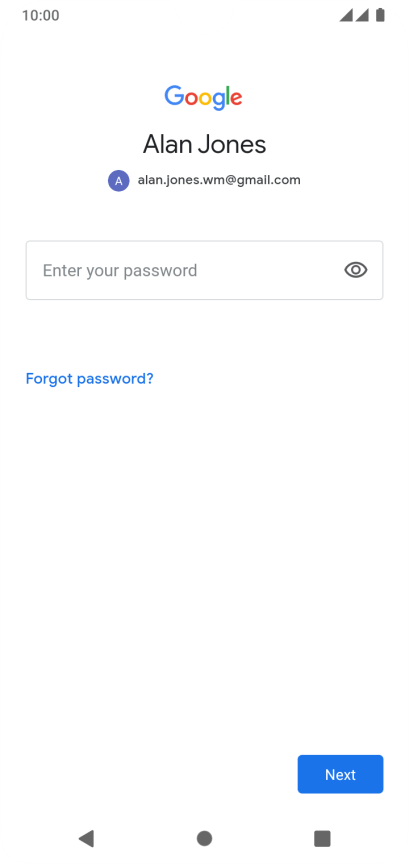Open recent apps with the square icon
The width and height of the screenshot is (409, 864).
pos(322,838)
